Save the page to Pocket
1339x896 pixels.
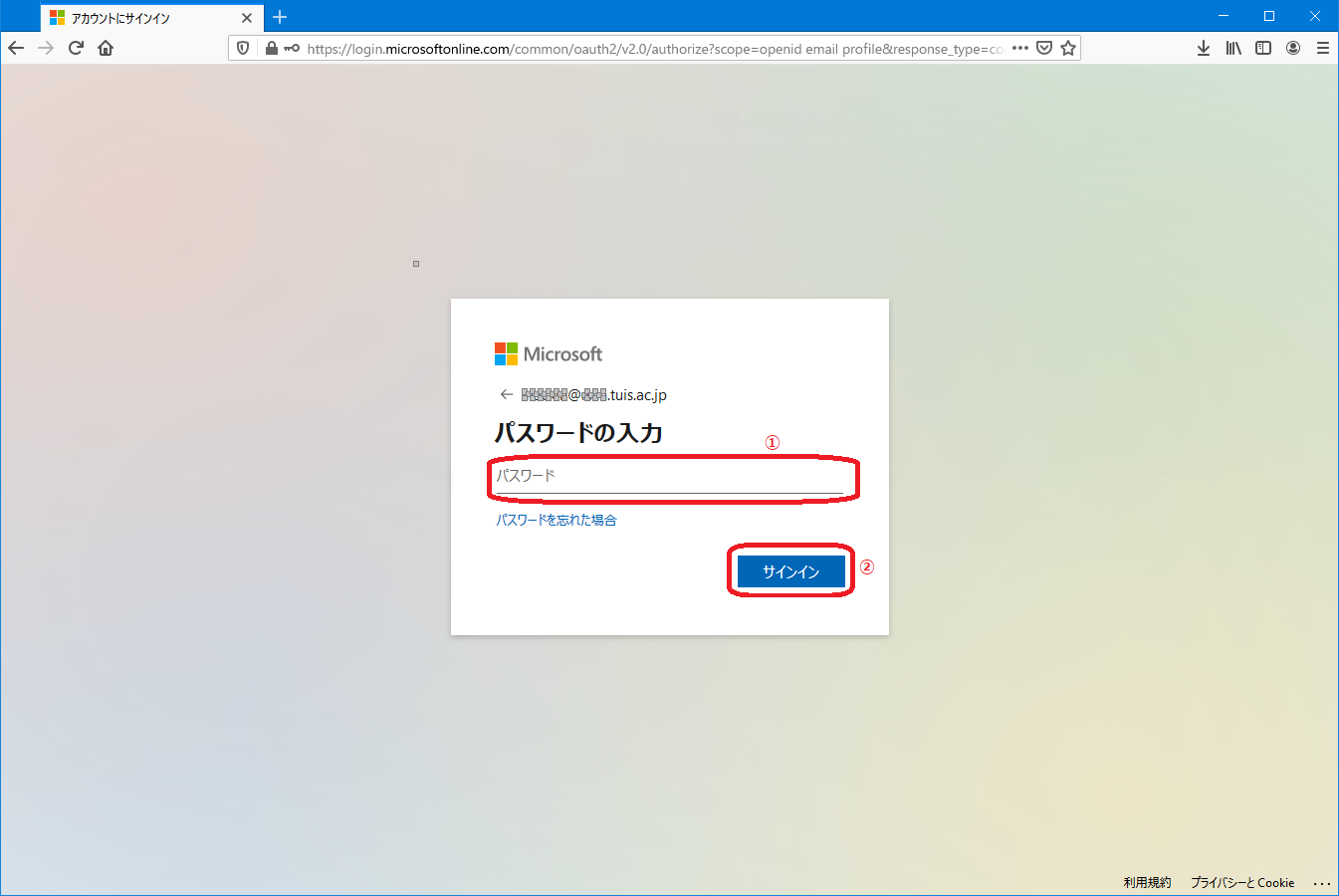(x=1044, y=48)
